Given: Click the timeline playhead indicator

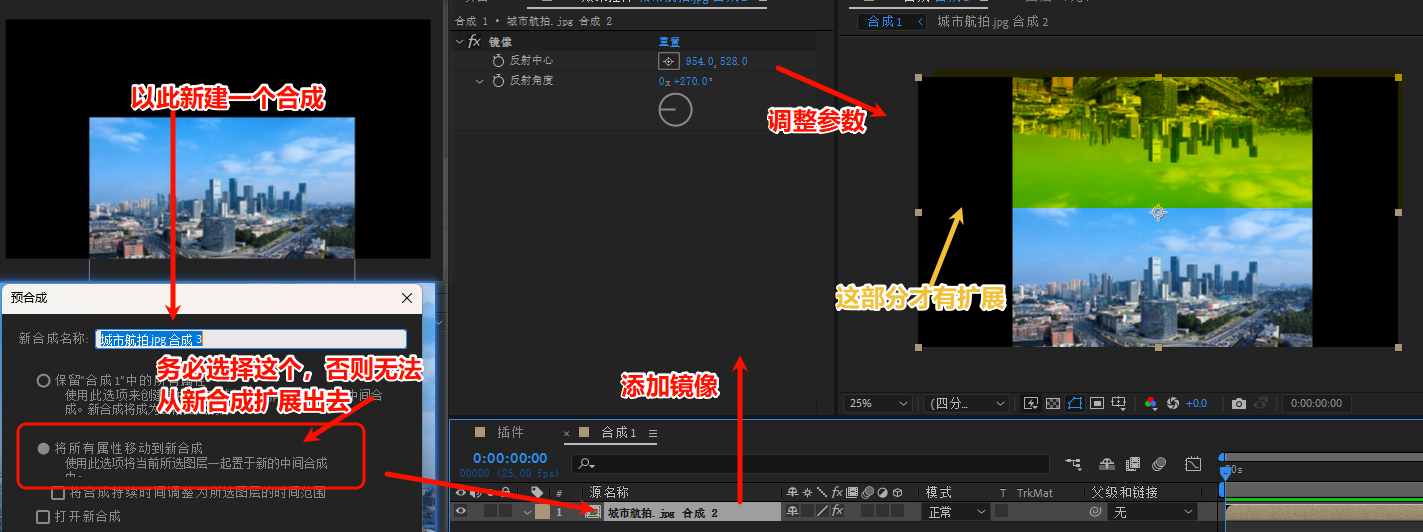Looking at the screenshot, I should [1226, 471].
